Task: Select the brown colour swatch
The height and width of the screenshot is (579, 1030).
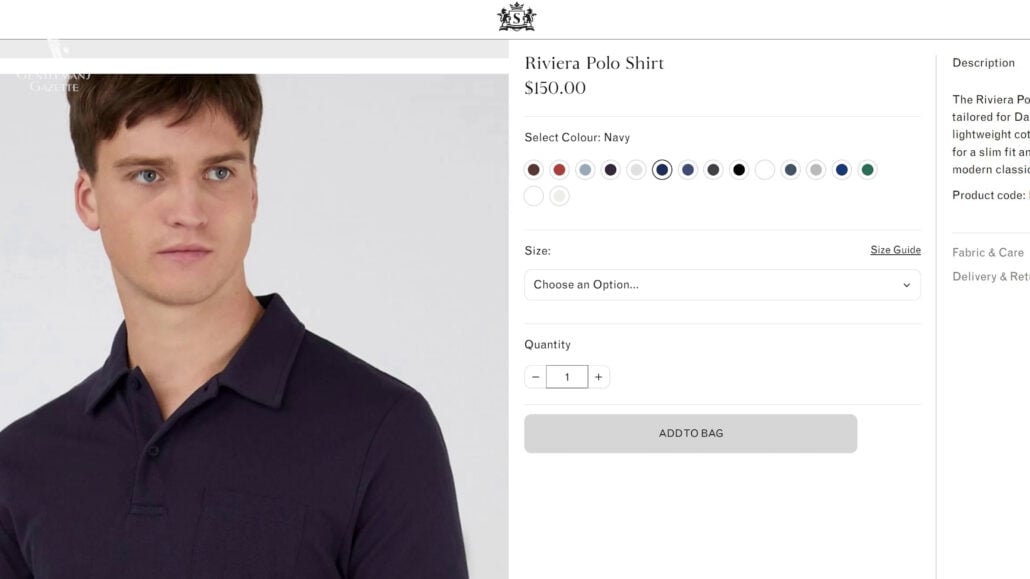Action: pos(533,169)
